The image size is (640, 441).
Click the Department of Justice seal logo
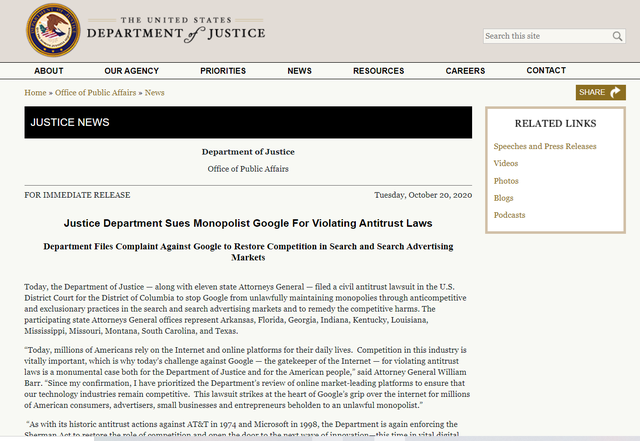click(53, 30)
